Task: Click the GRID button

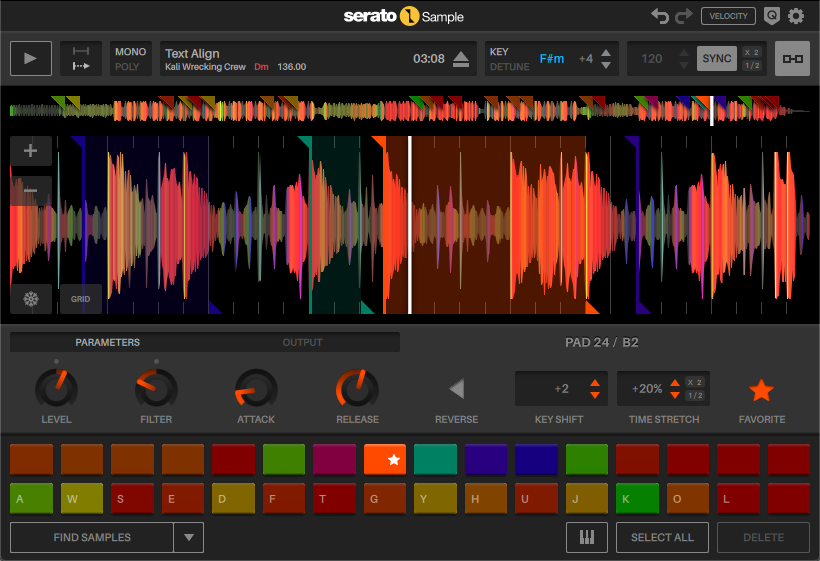Action: 80,298
